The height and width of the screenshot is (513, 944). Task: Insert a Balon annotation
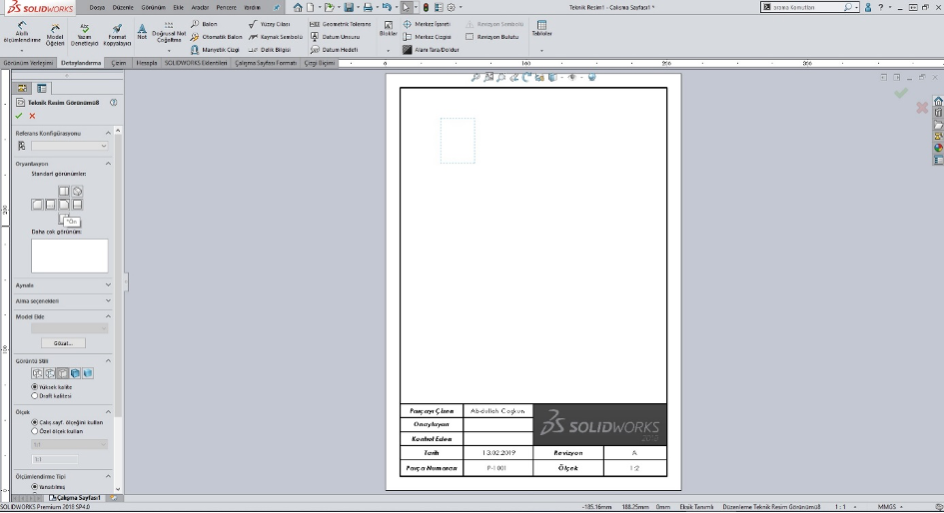[204, 24]
